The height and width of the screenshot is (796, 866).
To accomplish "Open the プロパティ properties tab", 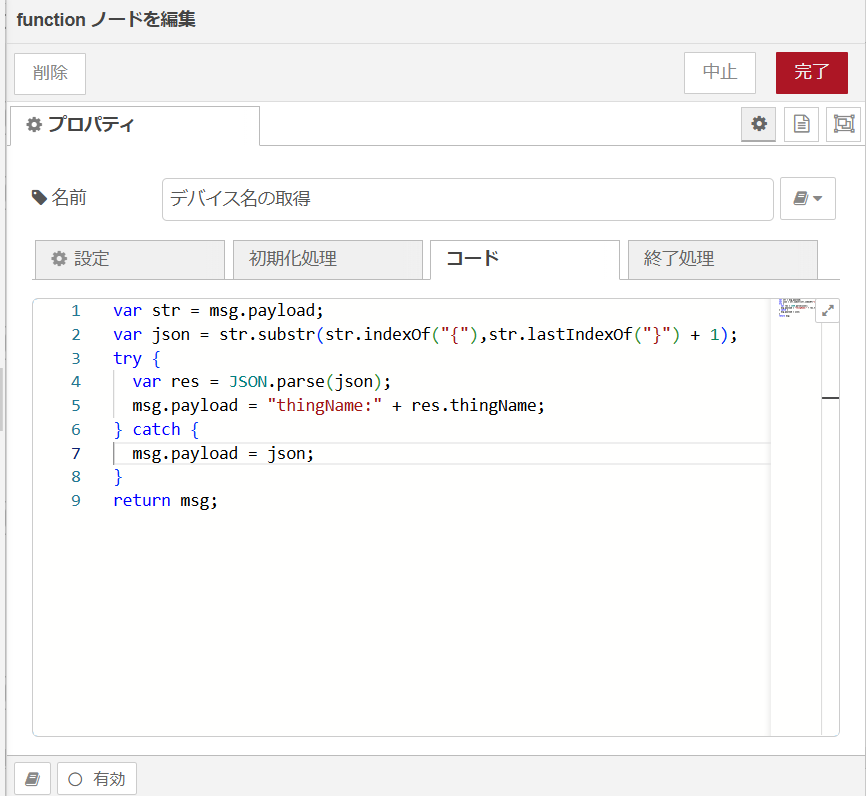I will coord(135,125).
